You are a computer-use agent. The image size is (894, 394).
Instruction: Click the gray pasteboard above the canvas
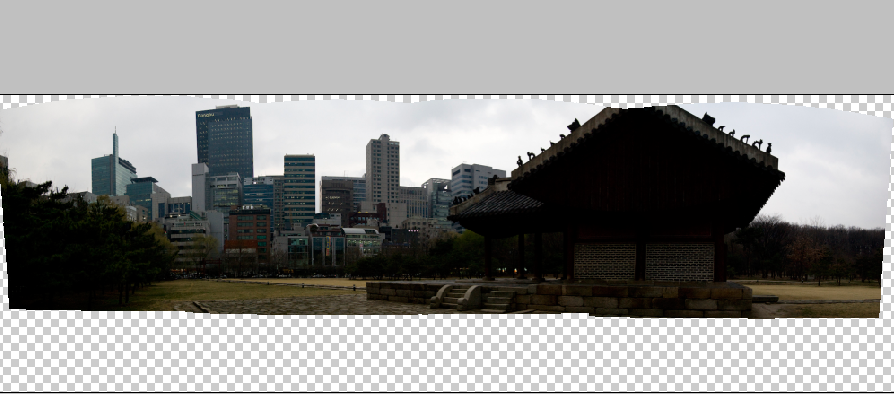(x=447, y=47)
